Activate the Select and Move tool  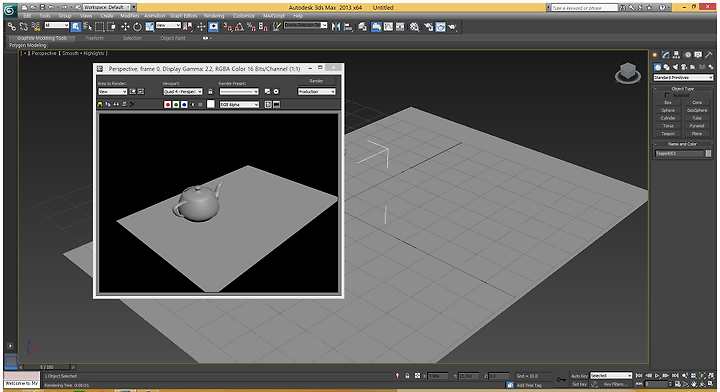pyautogui.click(x=125, y=27)
